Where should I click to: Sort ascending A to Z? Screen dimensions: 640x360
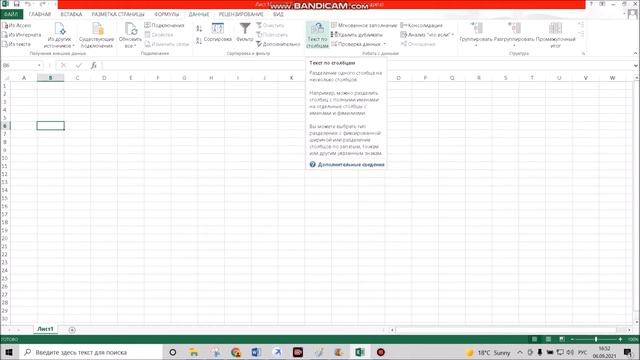(199, 29)
